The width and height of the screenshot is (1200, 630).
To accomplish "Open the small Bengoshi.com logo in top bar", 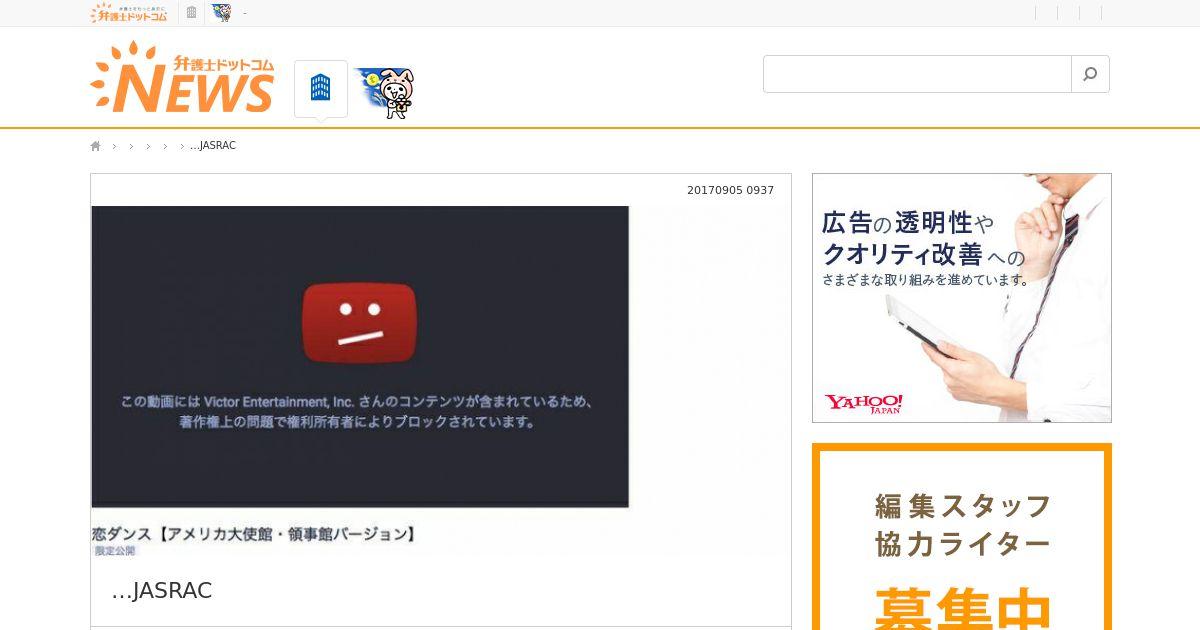I will pos(129,13).
